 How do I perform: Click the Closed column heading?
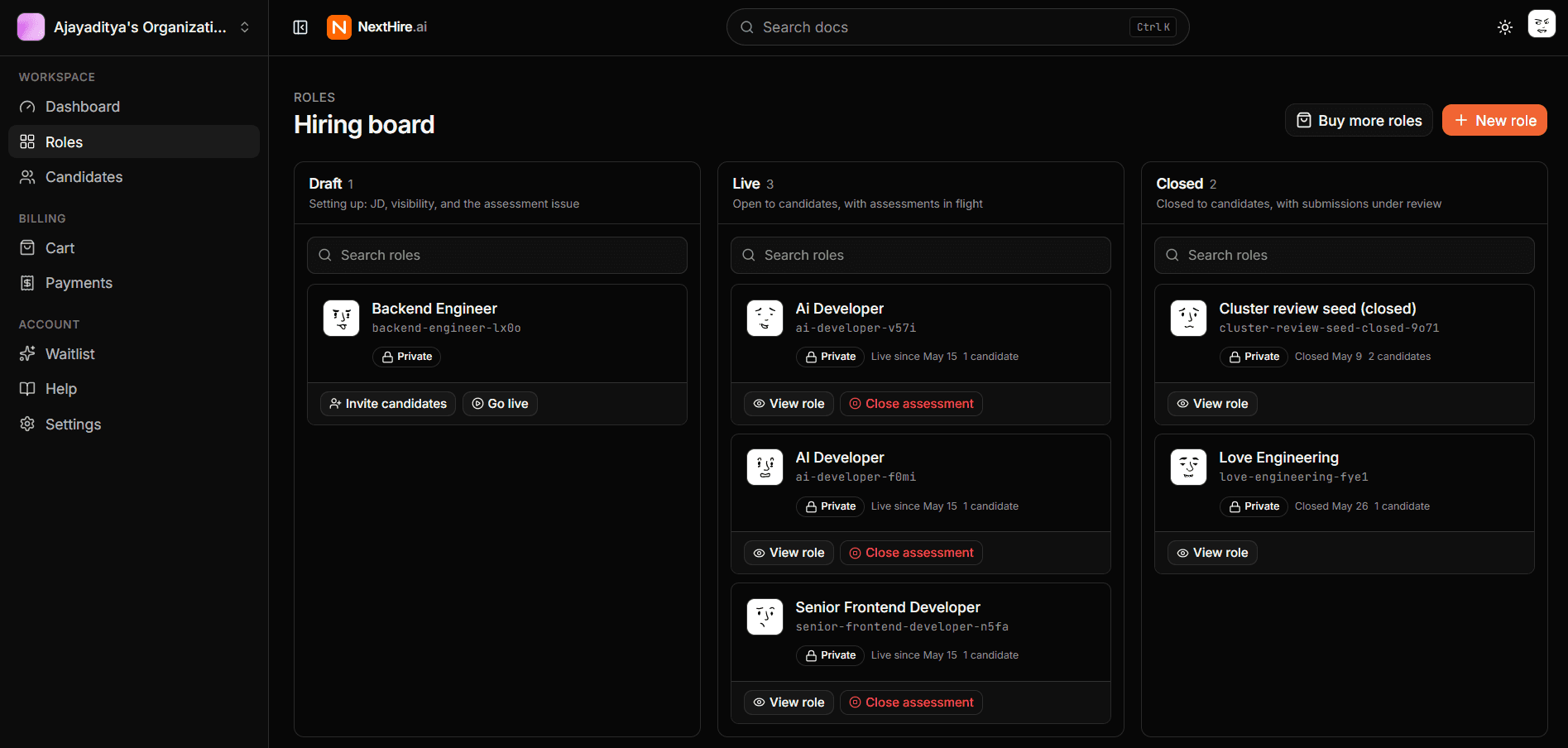1180,184
